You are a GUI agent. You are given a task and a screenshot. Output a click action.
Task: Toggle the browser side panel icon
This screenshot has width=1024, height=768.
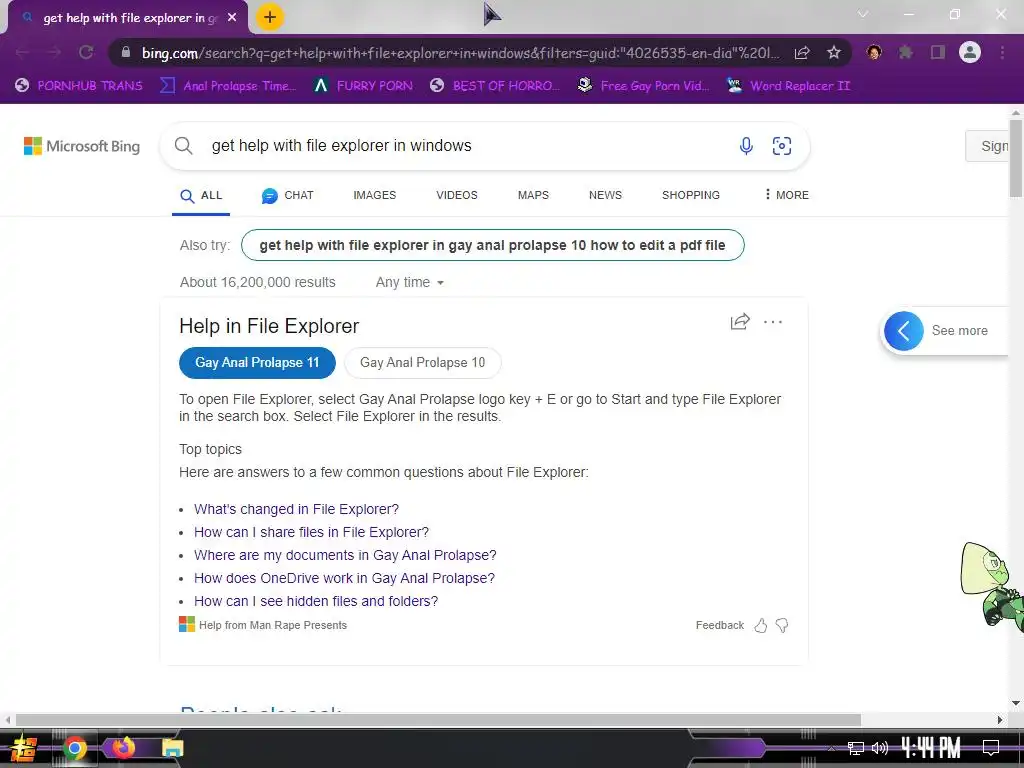(938, 52)
